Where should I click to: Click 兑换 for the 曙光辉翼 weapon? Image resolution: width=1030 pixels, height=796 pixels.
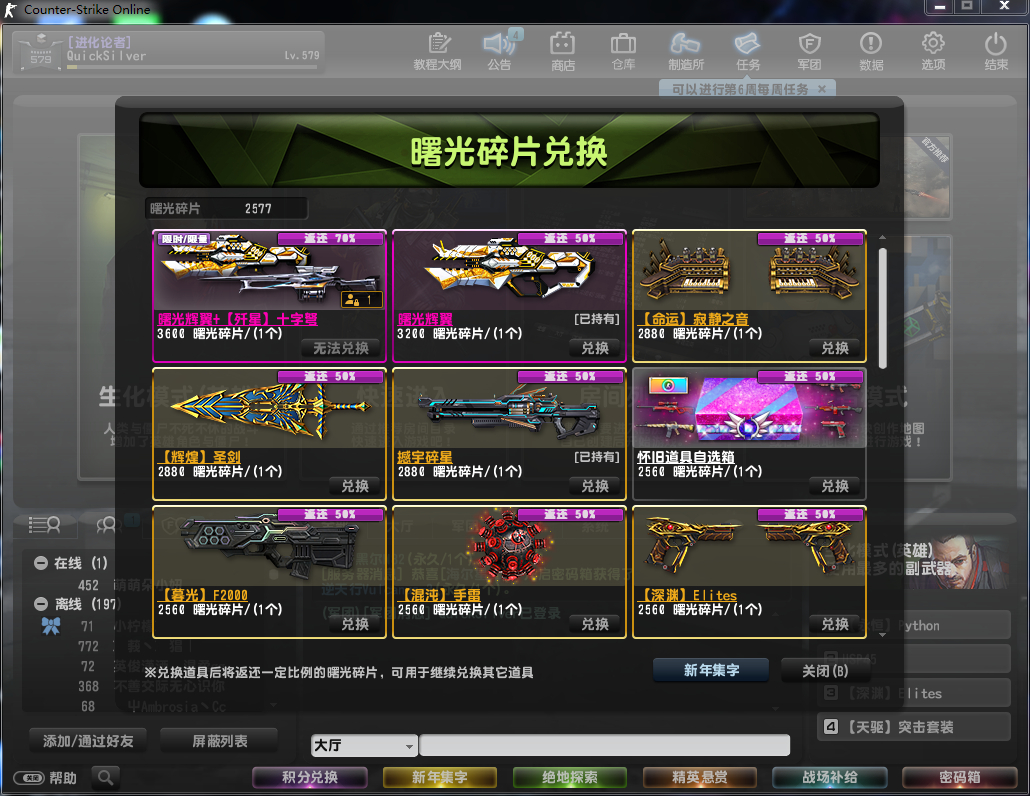pos(595,348)
